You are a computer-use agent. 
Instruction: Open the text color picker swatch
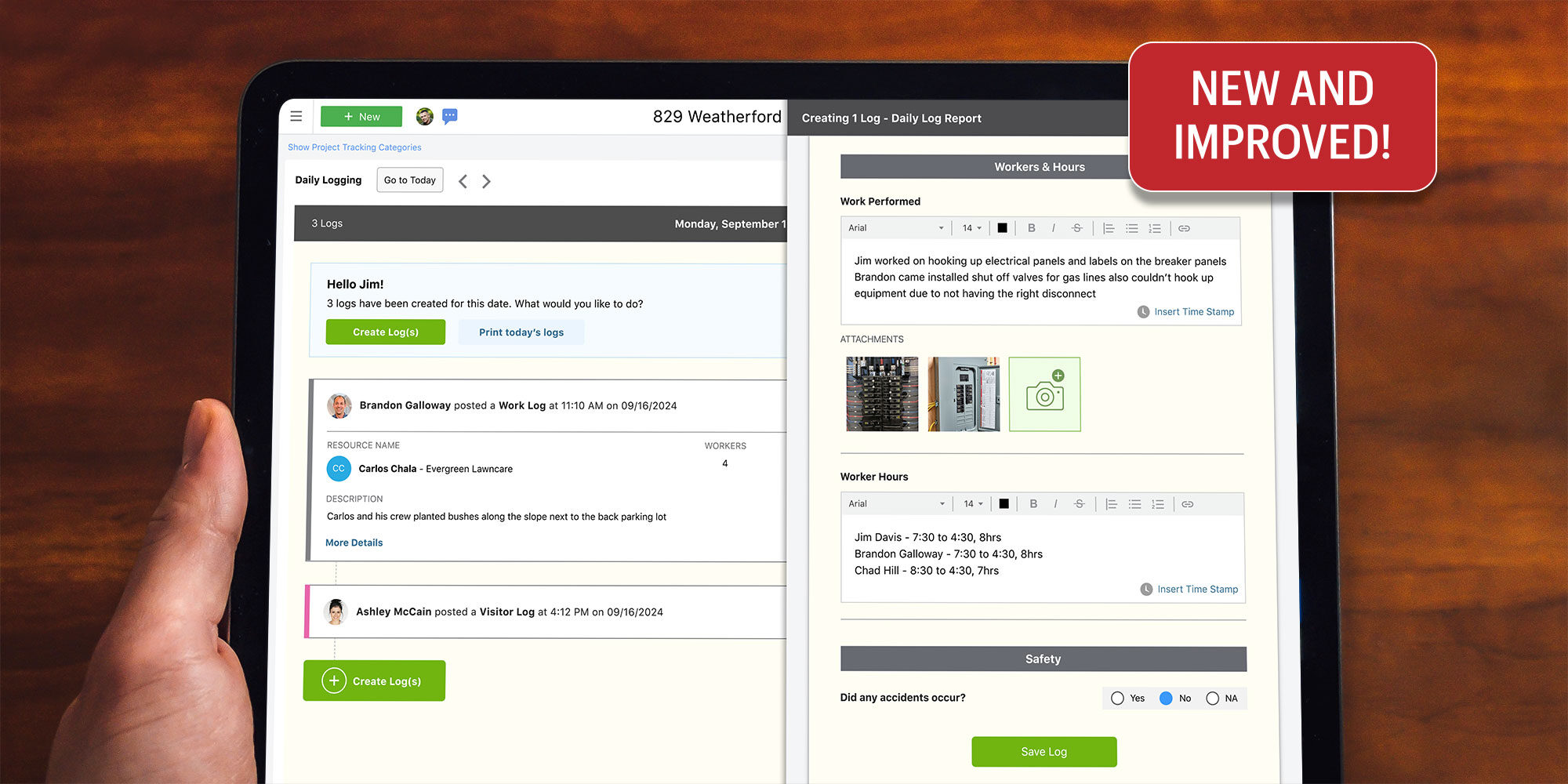click(1002, 228)
